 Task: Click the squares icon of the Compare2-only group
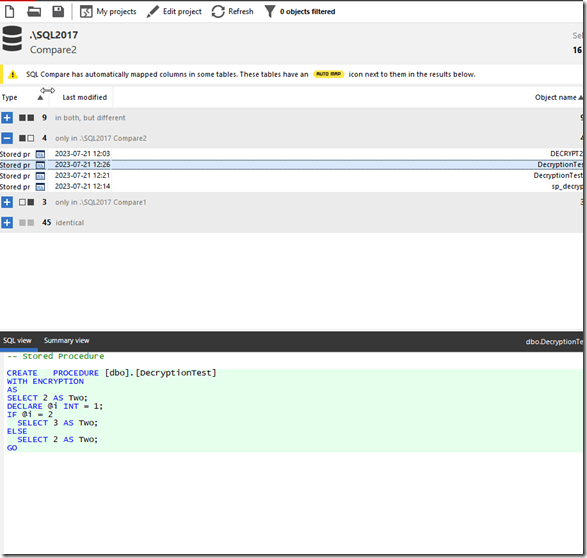coord(27,138)
